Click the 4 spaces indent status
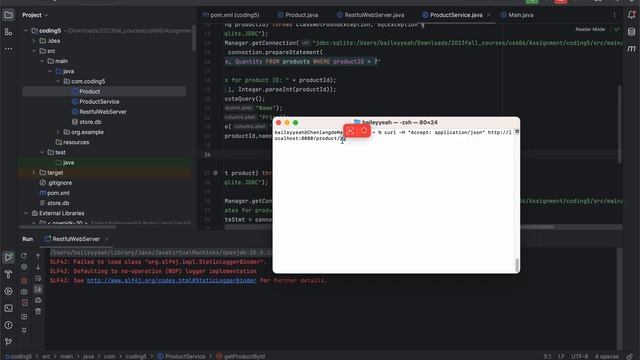Image resolution: width=640 pixels, height=360 pixels. click(606, 356)
